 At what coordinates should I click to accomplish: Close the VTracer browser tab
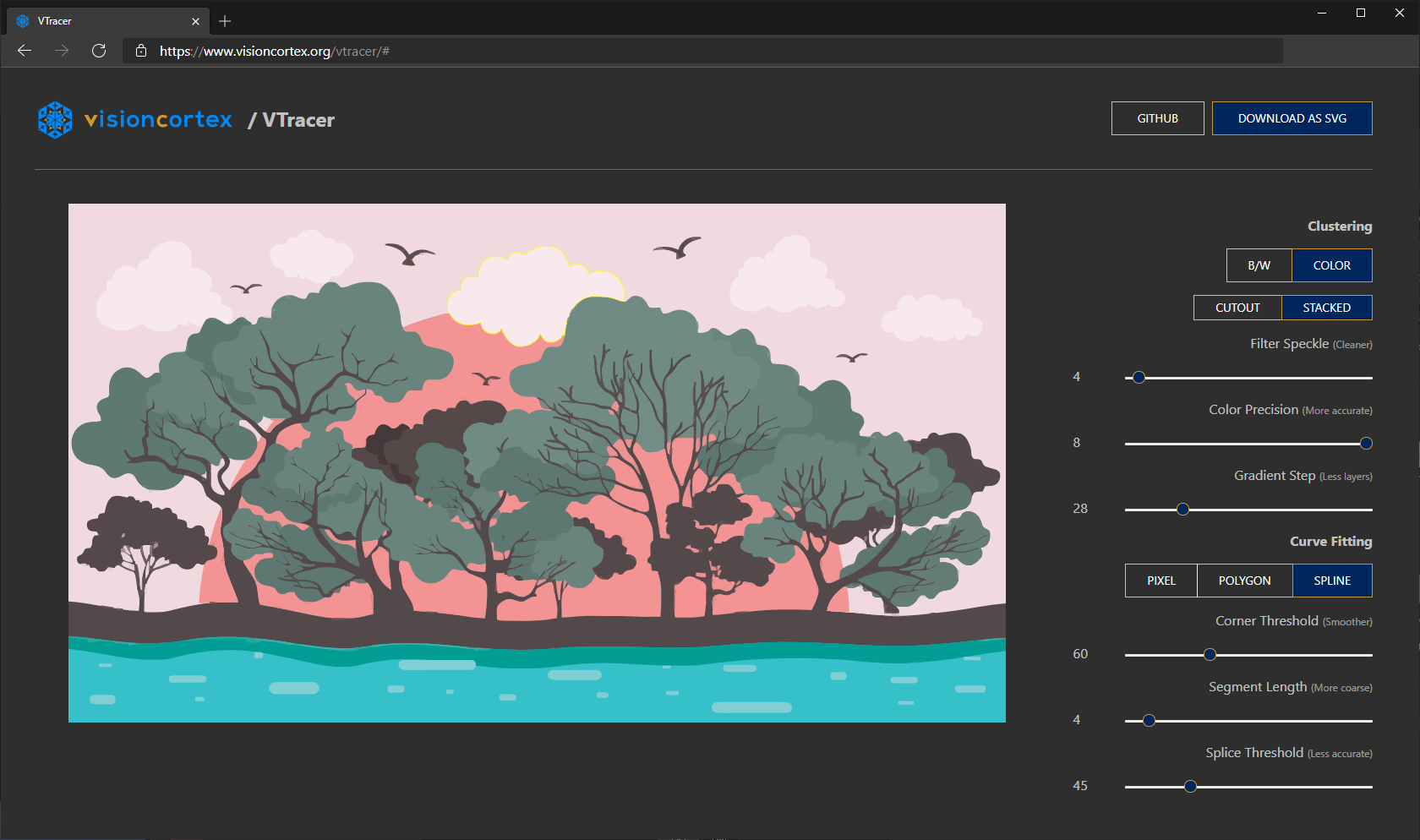coord(195,20)
